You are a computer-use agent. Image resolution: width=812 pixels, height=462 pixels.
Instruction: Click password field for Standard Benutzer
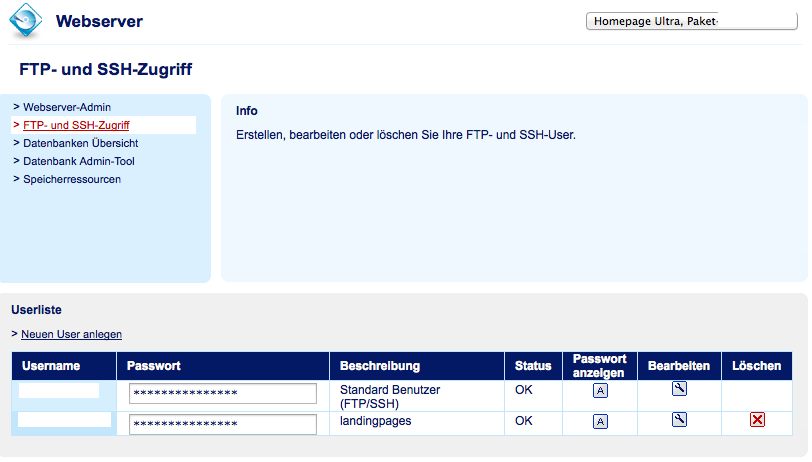pyautogui.click(x=223, y=393)
